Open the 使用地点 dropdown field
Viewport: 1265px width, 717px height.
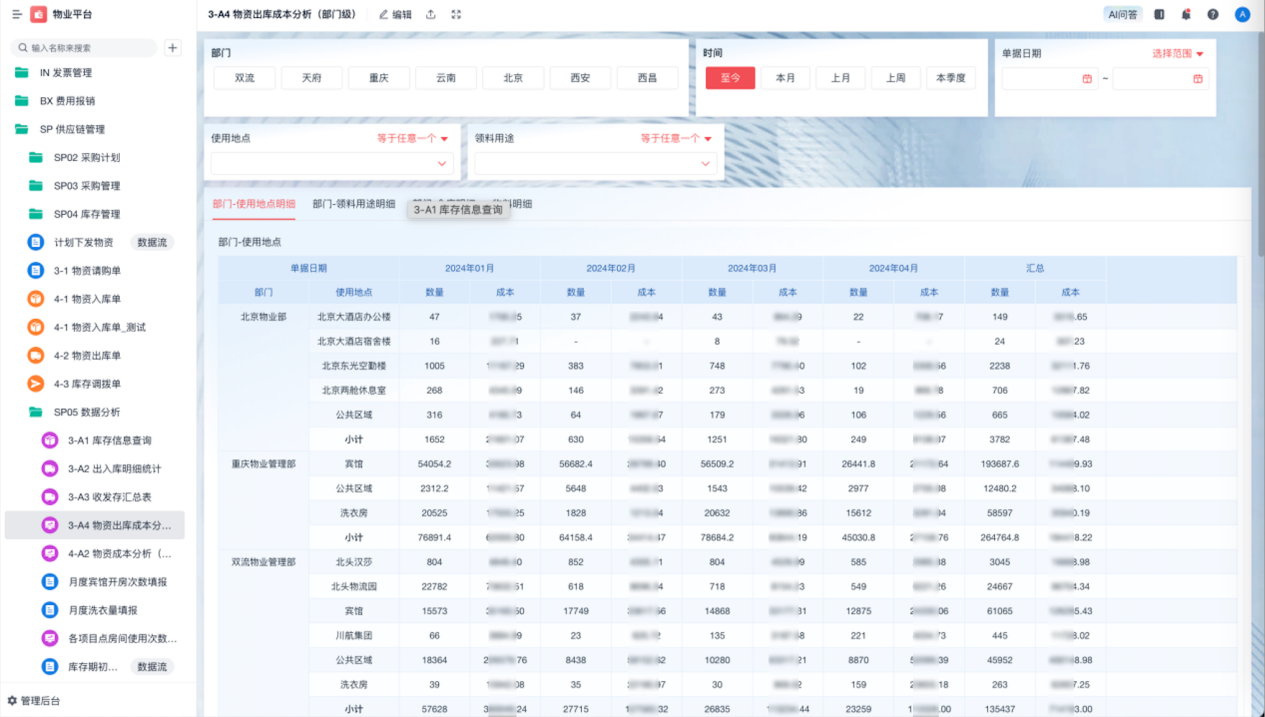[x=332, y=163]
